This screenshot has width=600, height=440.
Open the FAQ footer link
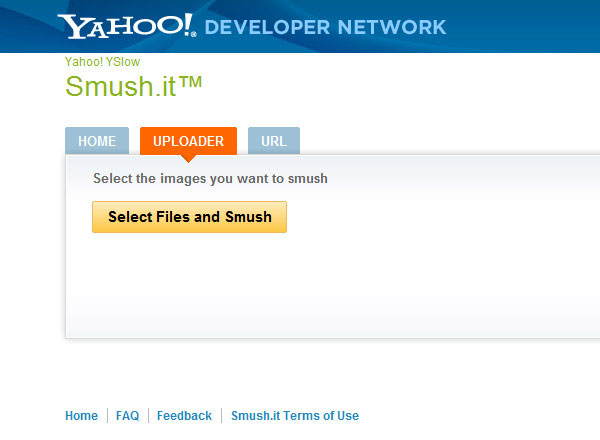click(x=127, y=416)
